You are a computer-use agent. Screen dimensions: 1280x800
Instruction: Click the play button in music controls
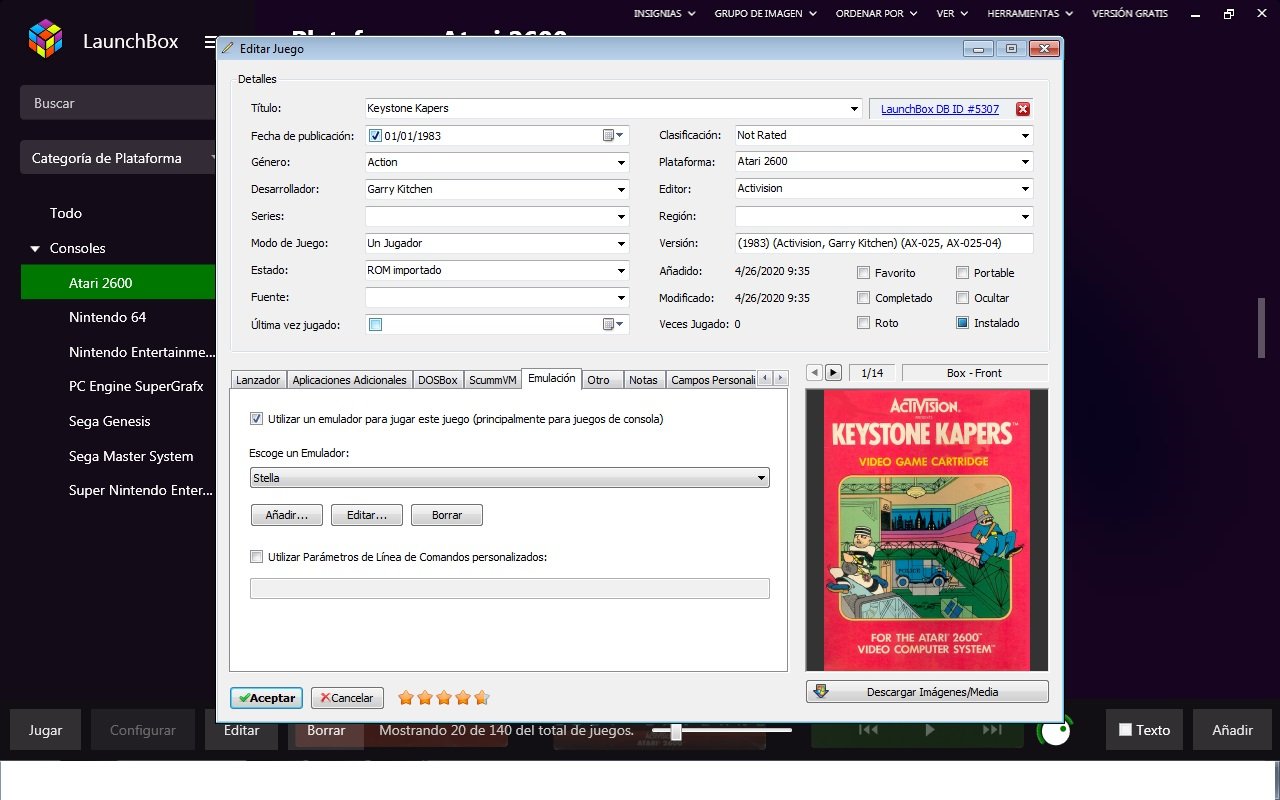(x=930, y=730)
